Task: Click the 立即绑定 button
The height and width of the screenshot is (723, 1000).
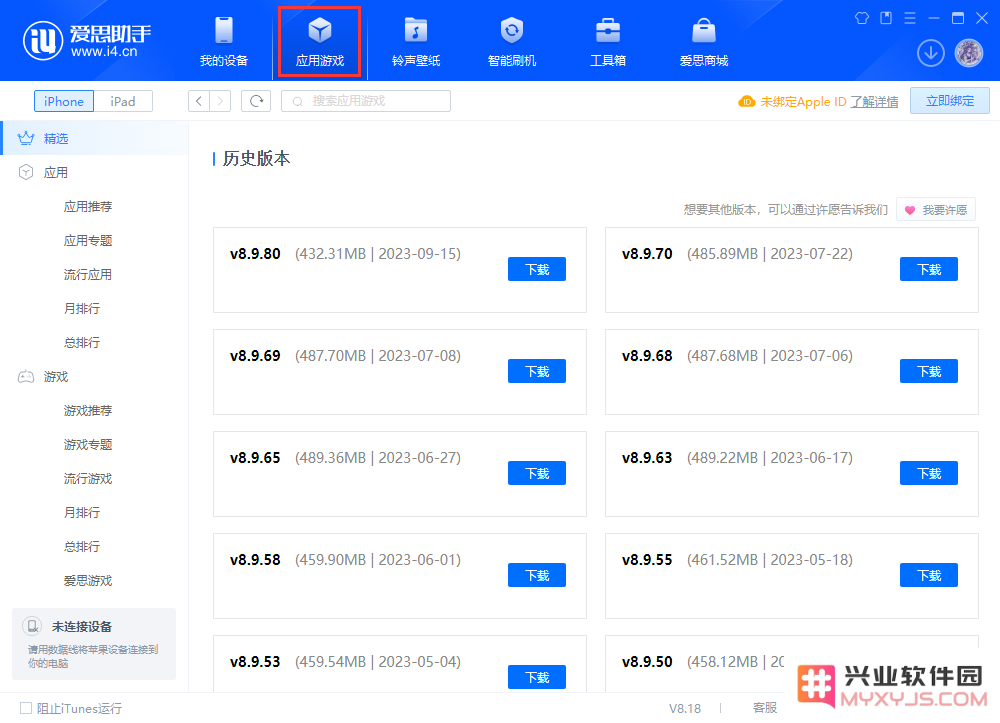Action: coord(950,101)
